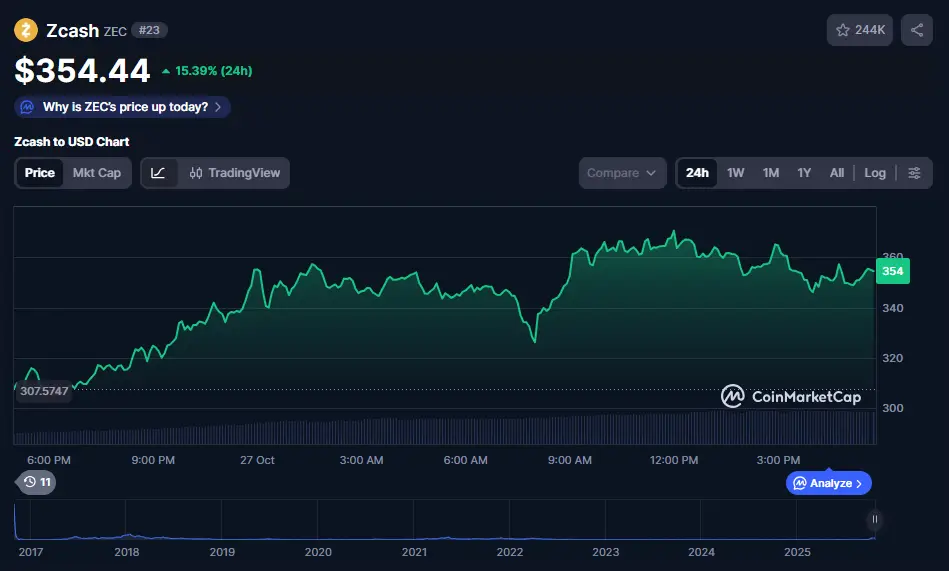Click the 6:00 PM axis label
949x571 pixels.
pos(48,460)
